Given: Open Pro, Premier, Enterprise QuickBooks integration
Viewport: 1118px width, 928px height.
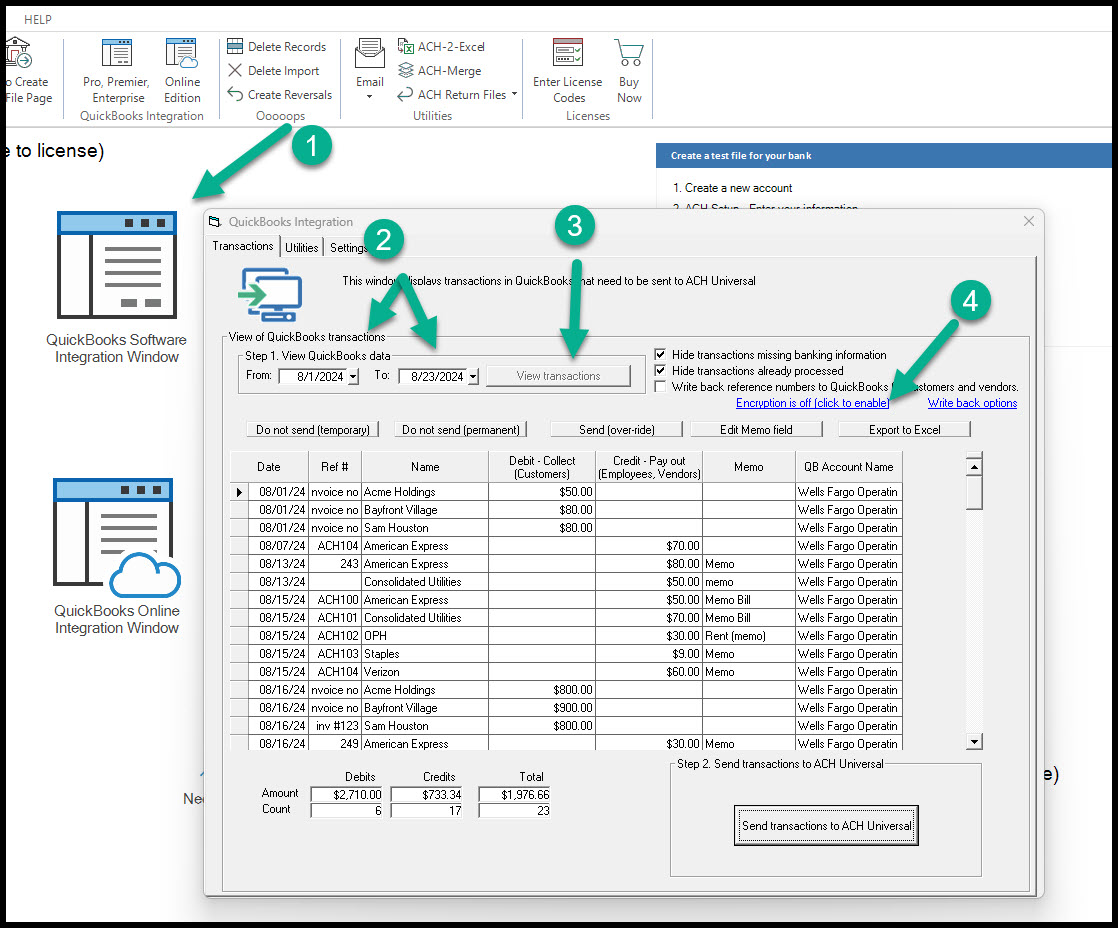Looking at the screenshot, I should coord(117,71).
